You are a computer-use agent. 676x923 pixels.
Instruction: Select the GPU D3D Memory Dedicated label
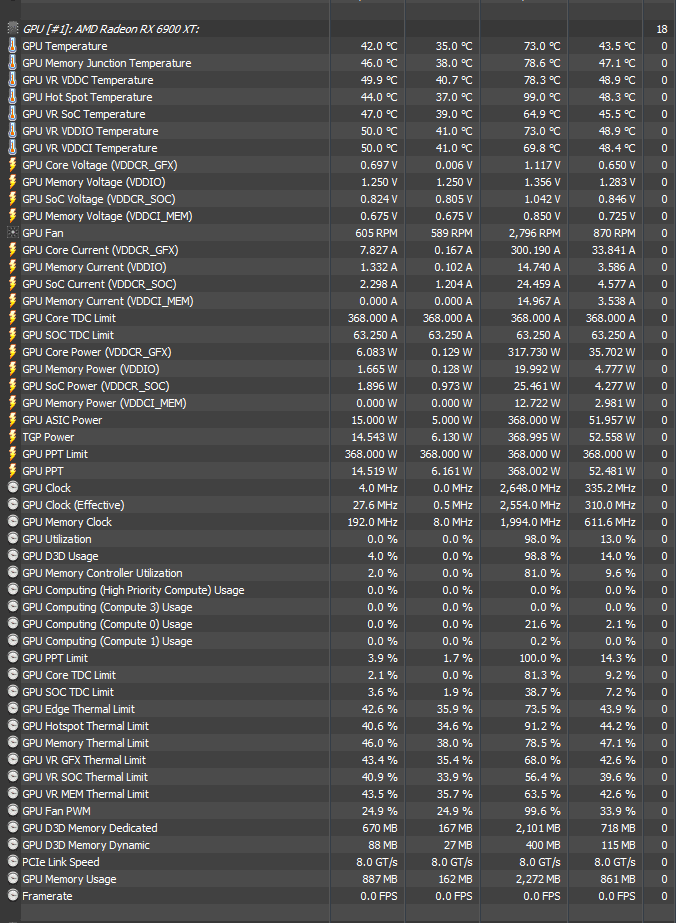[90, 828]
